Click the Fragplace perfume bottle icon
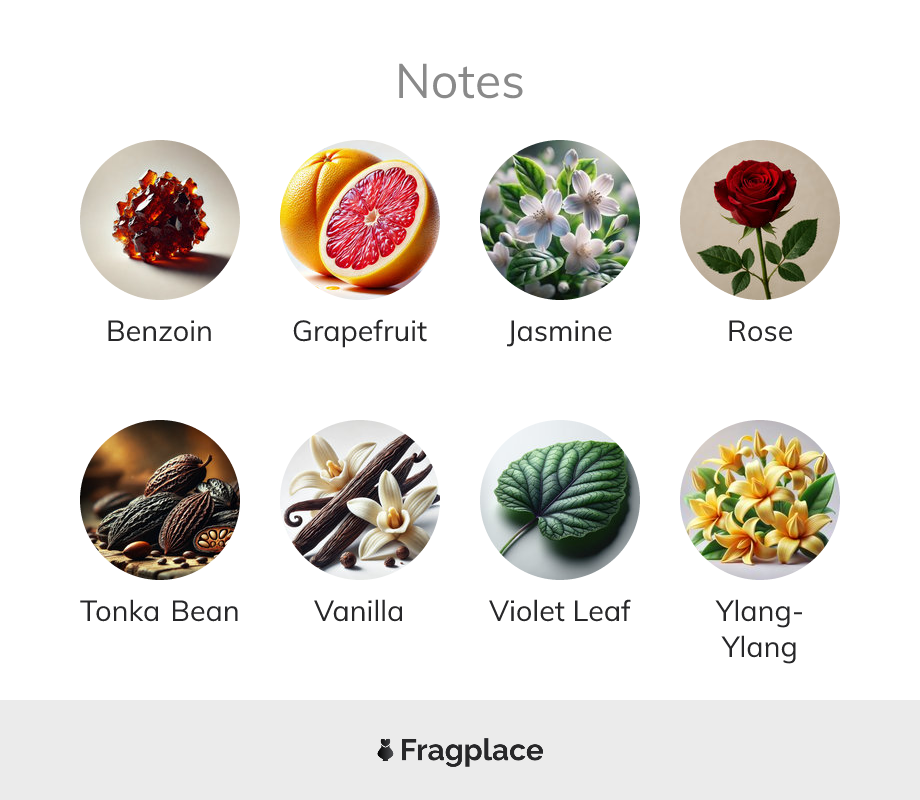 (385, 750)
